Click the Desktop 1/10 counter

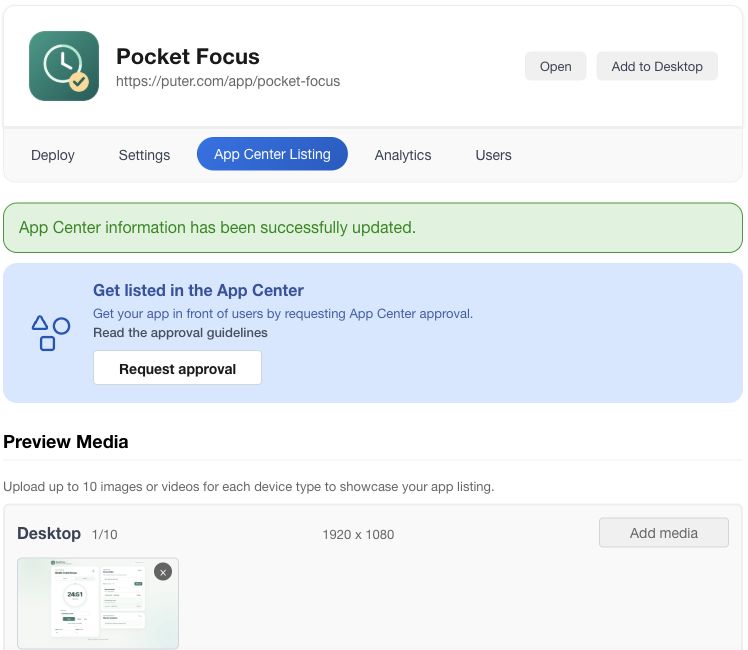[x=104, y=534]
